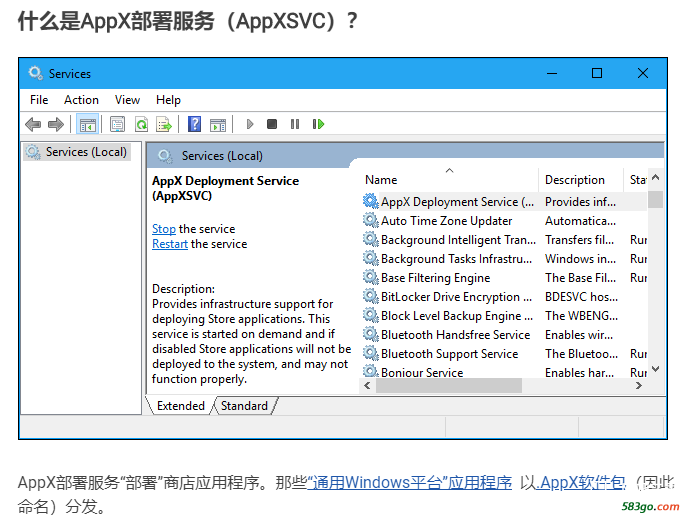Viewport: 685px width, 522px height.
Task: Select Bluetooth Handsfree Service row
Action: pos(504,335)
